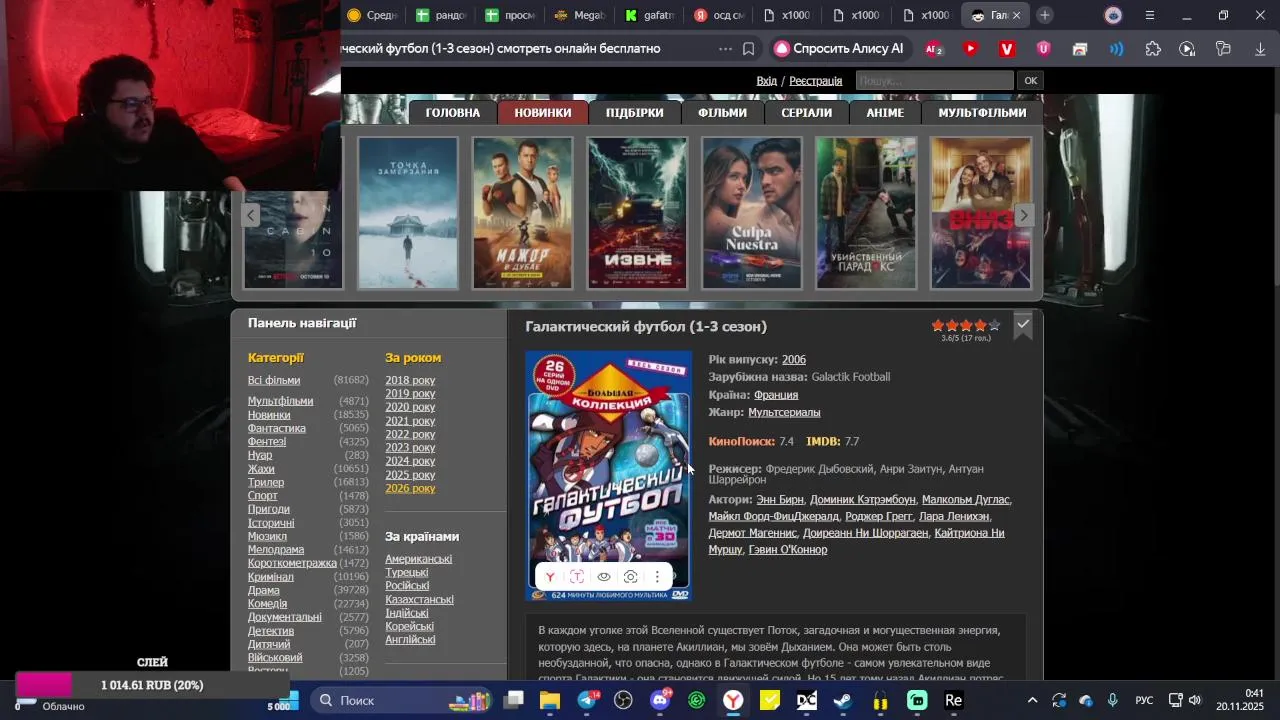Switch to the Megab browser tab

pyautogui.click(x=579, y=15)
